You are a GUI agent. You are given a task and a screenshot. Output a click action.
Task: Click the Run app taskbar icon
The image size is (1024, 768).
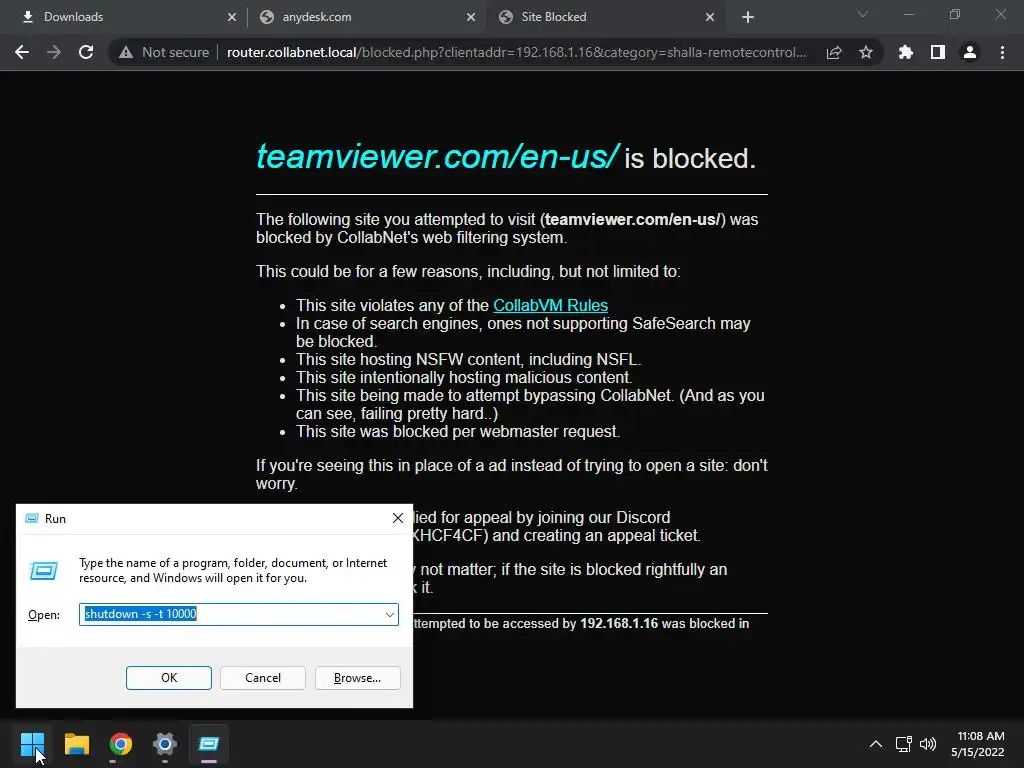209,743
